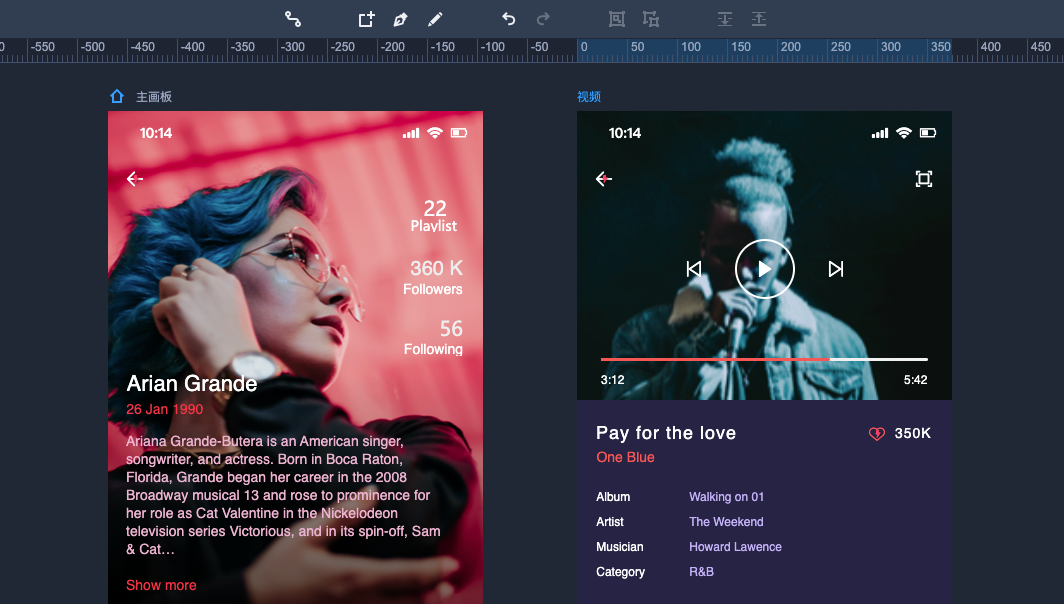1064x604 pixels.
Task: Click the '22 Playlist' stat
Action: point(434,216)
